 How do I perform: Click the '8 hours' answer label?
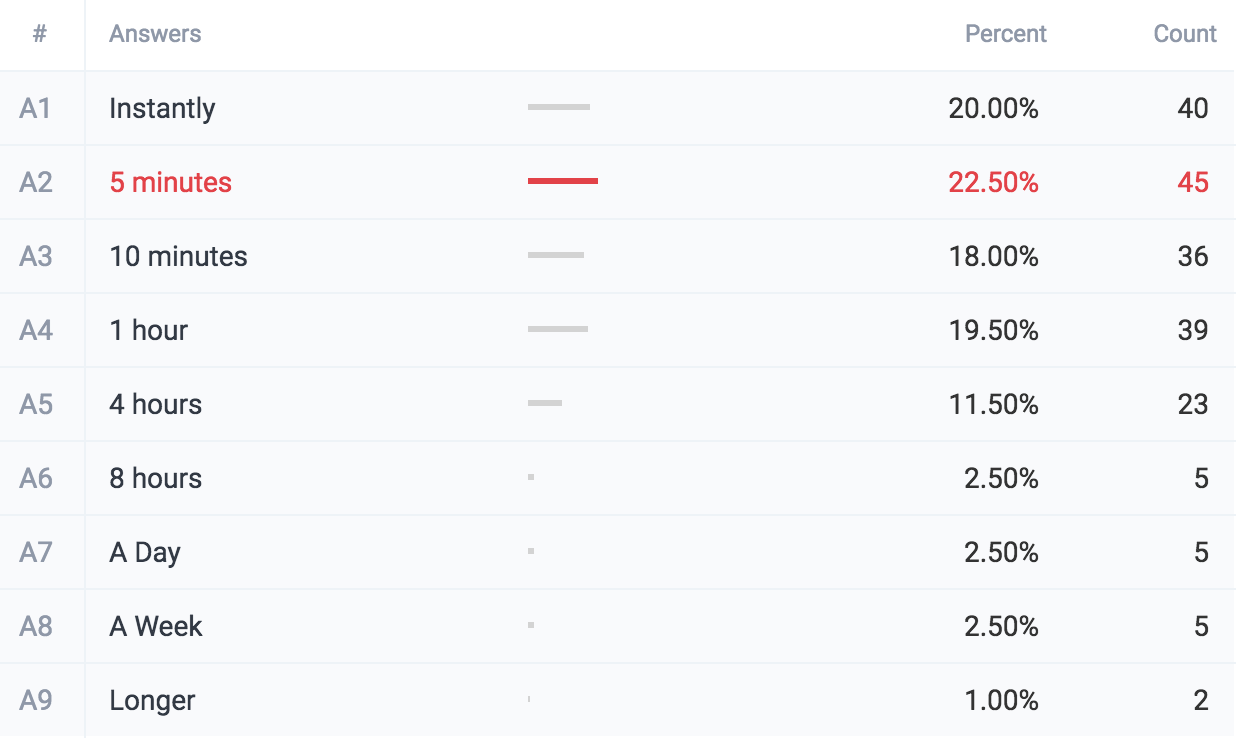click(x=155, y=478)
